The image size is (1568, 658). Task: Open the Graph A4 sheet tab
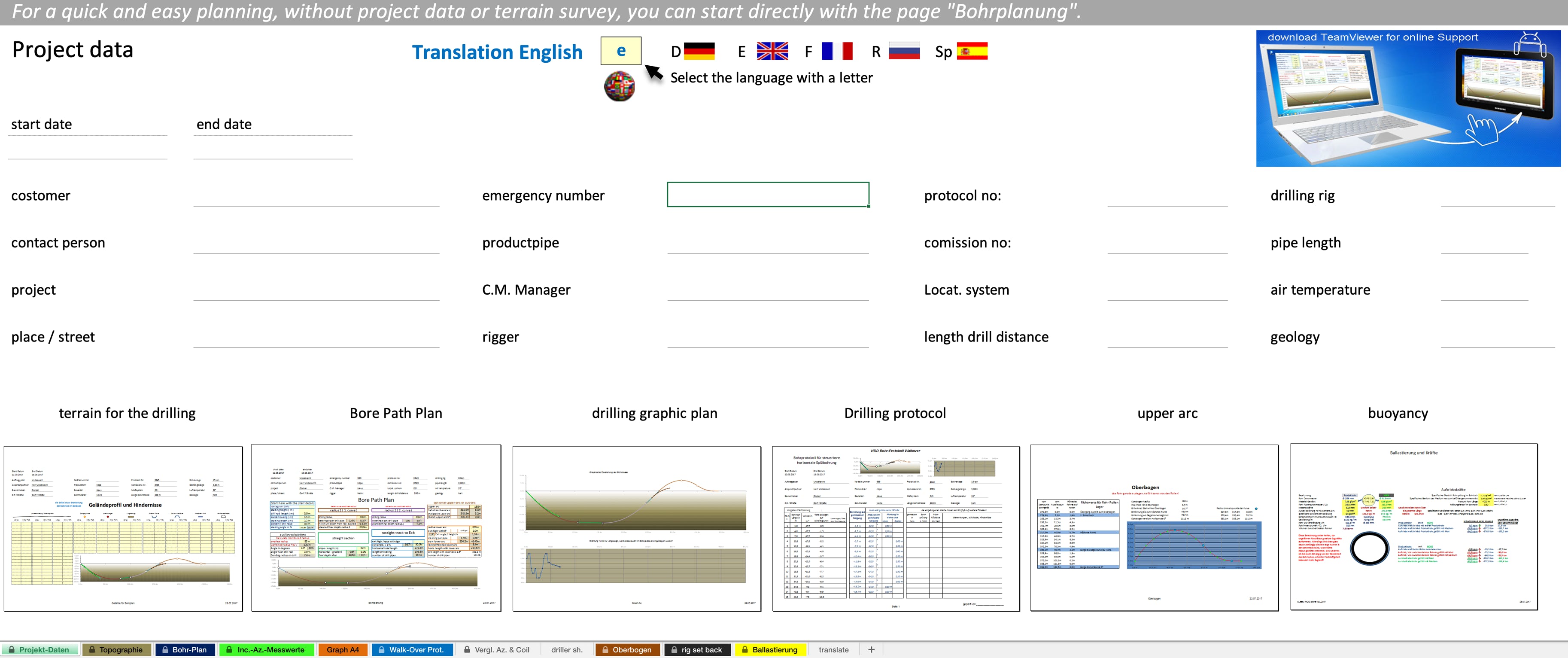pos(343,649)
